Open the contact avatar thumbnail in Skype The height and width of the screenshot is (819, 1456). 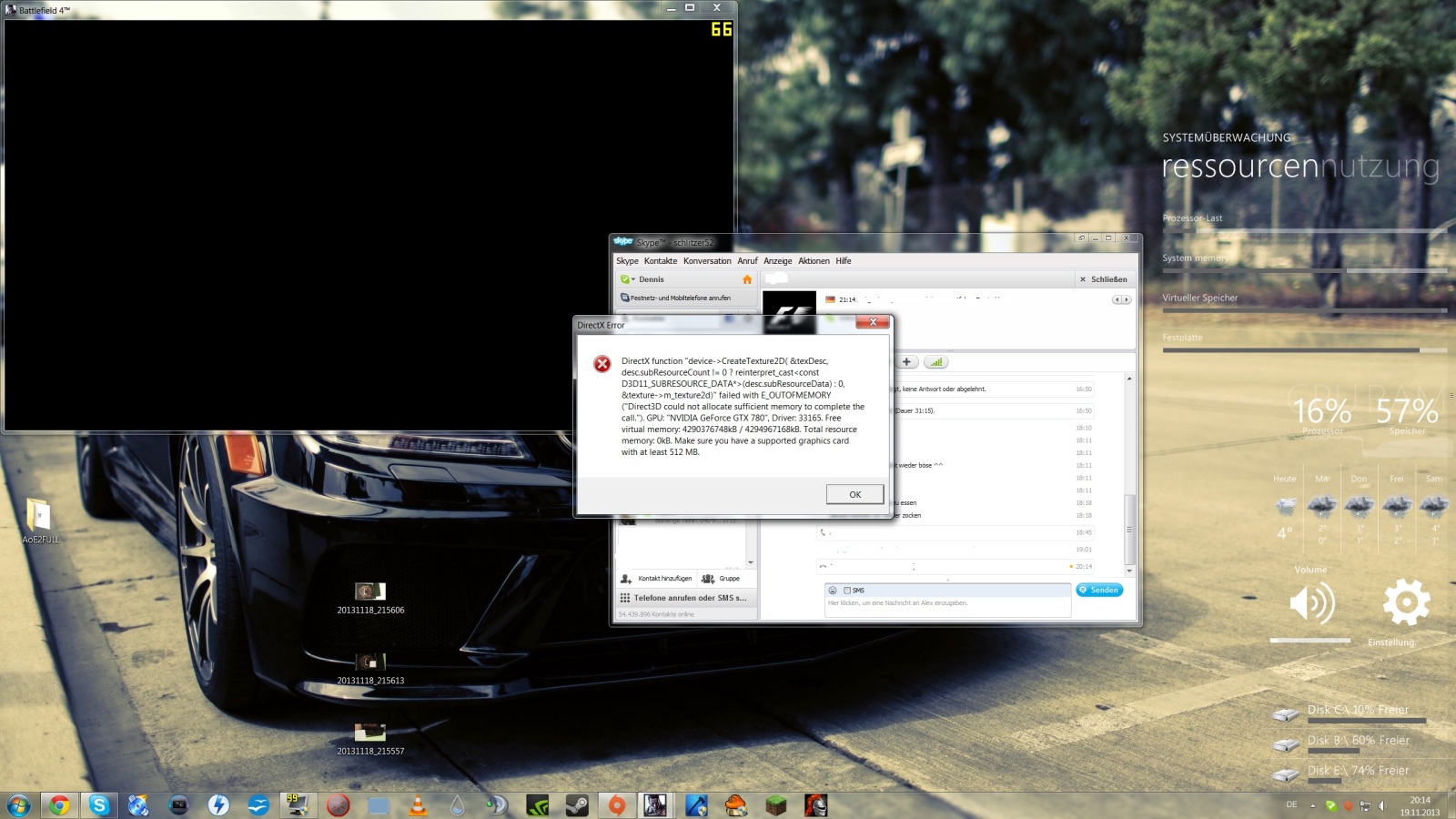[x=789, y=313]
